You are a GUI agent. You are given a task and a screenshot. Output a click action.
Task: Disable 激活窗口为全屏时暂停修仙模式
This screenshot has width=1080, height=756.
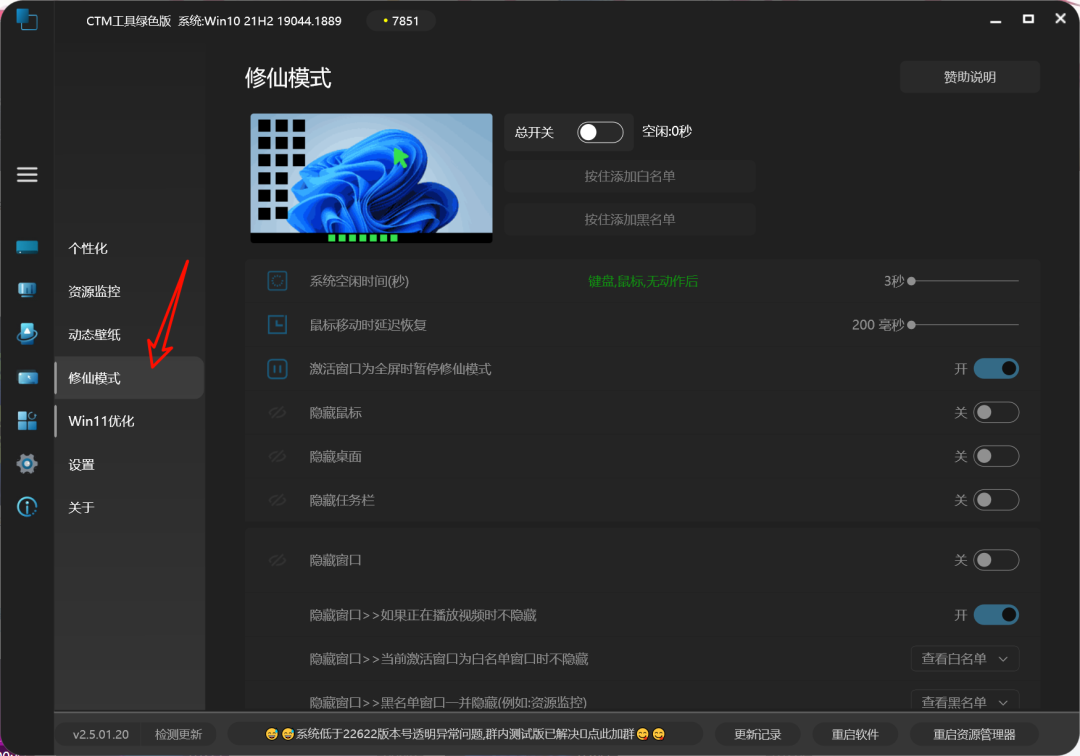coord(996,368)
